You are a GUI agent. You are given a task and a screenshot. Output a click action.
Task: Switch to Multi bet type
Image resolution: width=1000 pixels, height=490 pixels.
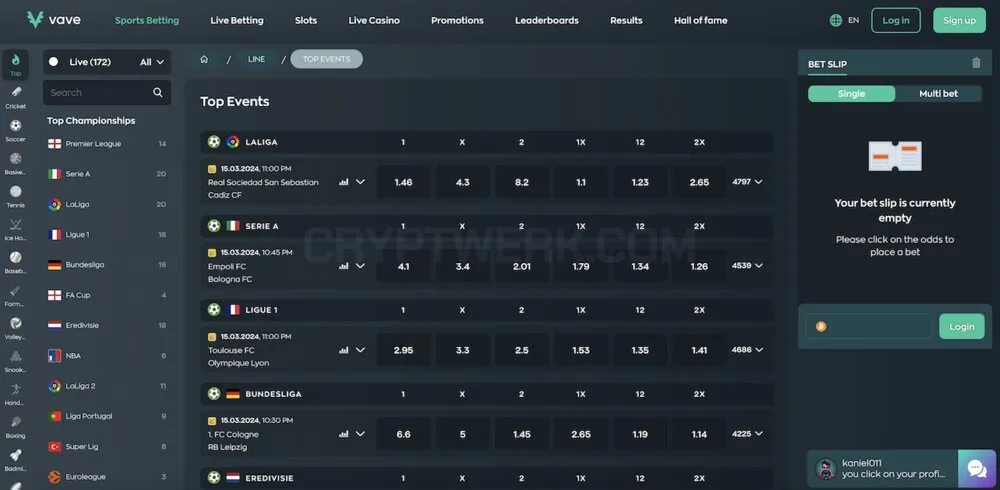(x=938, y=94)
